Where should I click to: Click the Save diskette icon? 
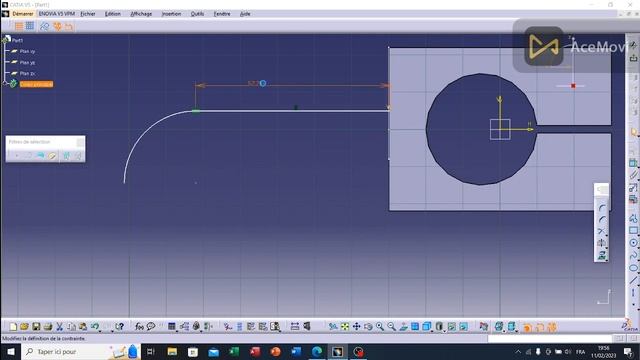point(36,327)
